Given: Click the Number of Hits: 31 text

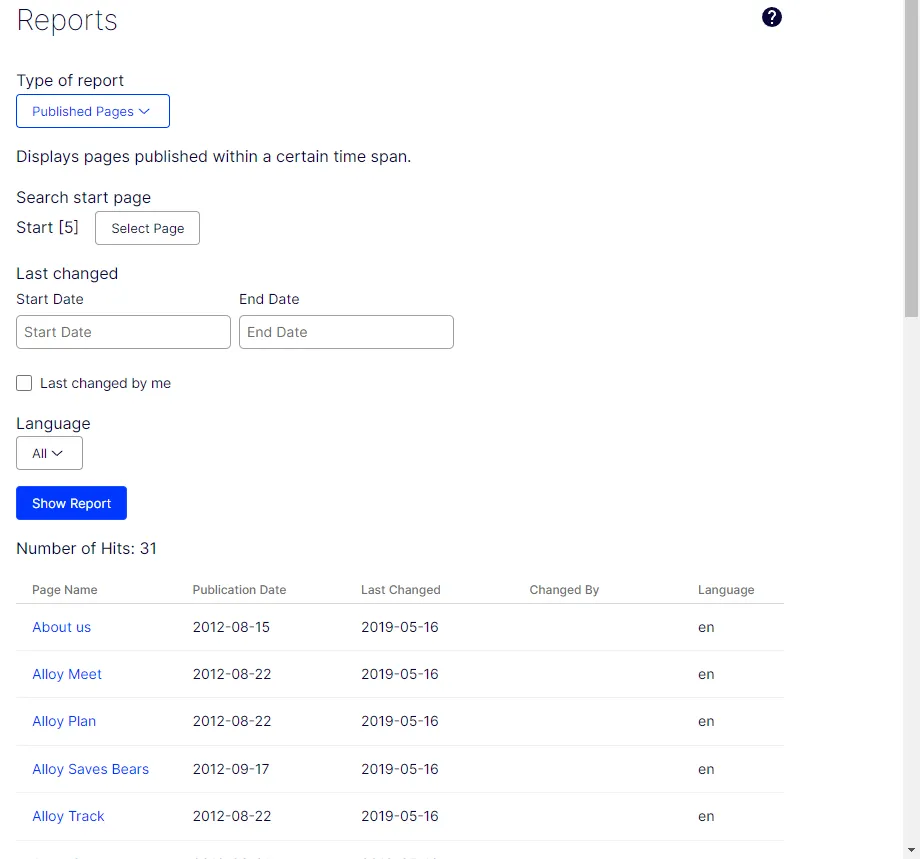Looking at the screenshot, I should pyautogui.click(x=86, y=549).
